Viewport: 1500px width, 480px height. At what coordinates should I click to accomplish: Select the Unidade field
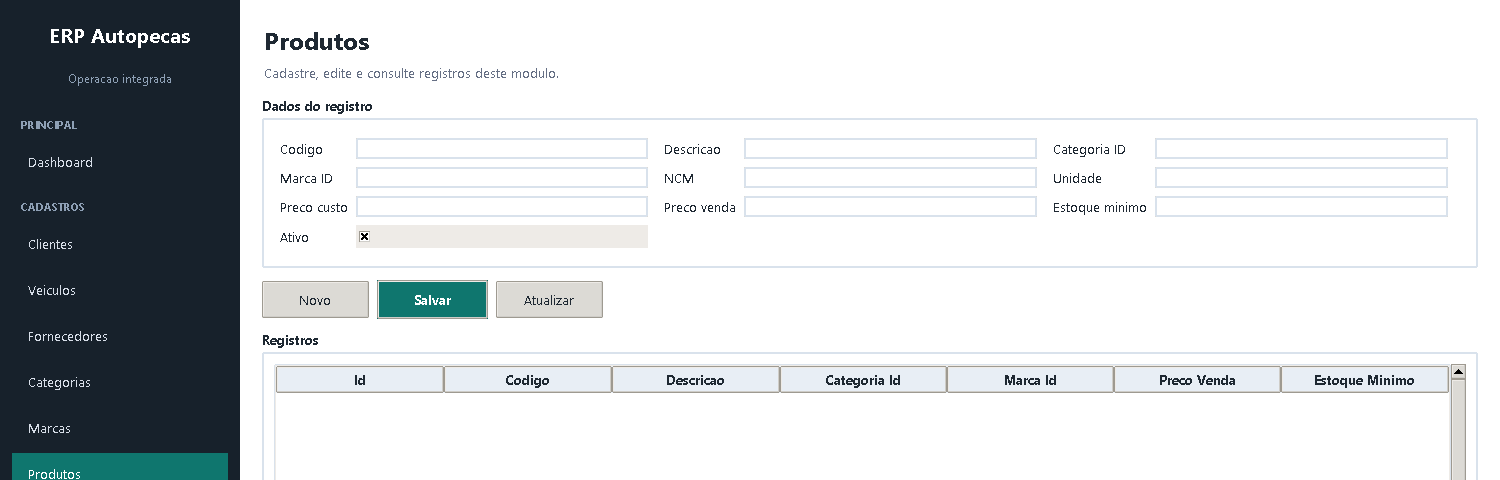pos(1301,178)
